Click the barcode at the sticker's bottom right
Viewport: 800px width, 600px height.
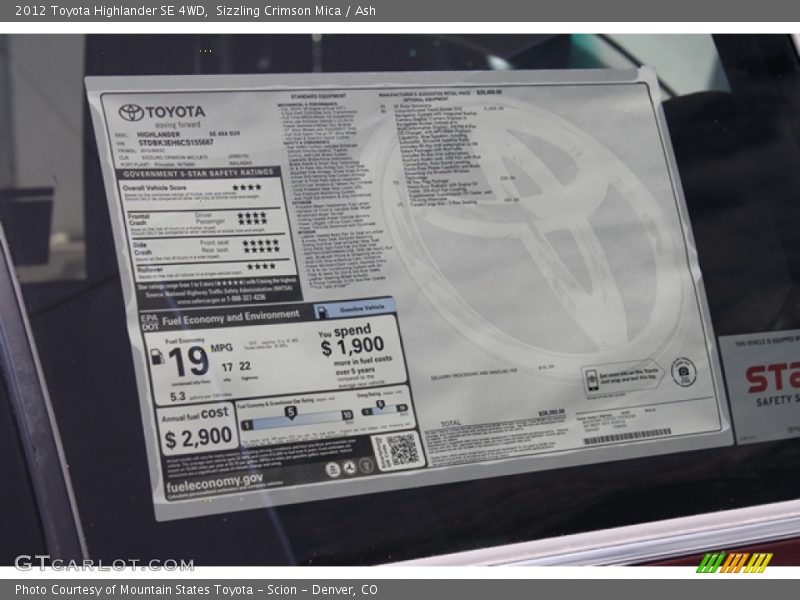627,436
